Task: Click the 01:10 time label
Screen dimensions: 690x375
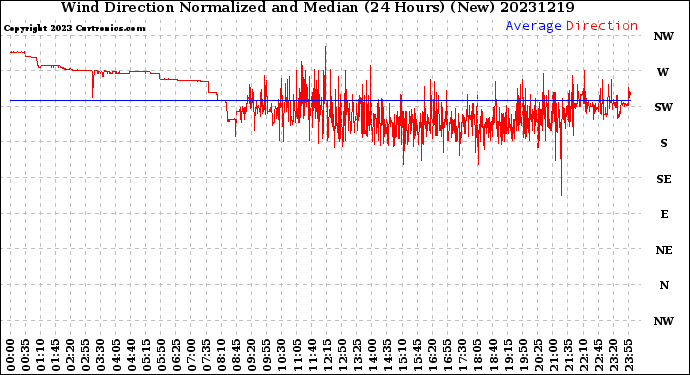Action: click(40, 355)
